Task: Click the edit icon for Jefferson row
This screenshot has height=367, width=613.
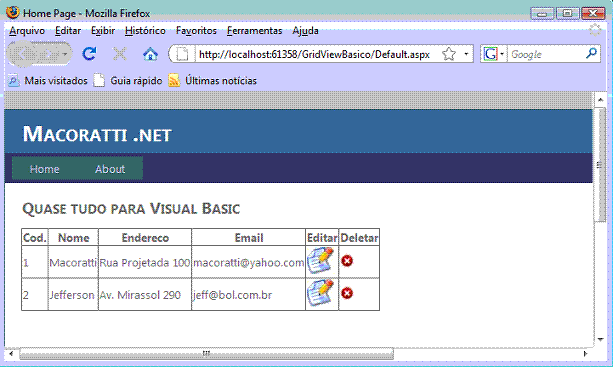Action: click(x=321, y=293)
